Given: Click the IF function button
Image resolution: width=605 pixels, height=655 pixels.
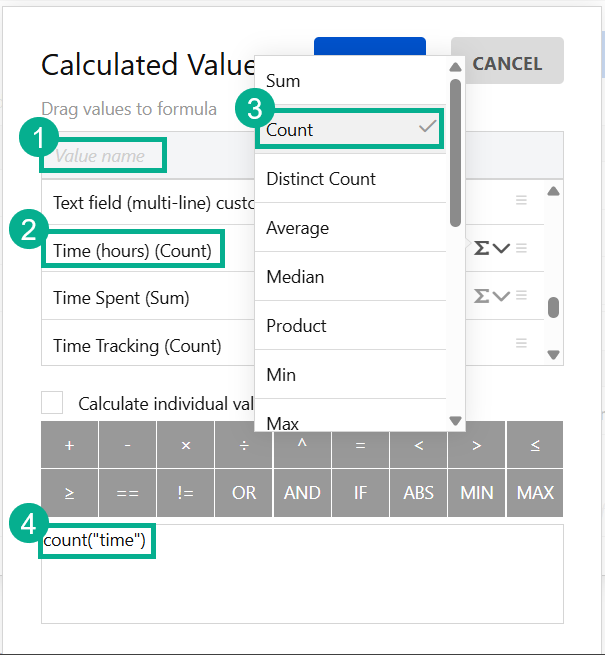Looking at the screenshot, I should tap(360, 493).
